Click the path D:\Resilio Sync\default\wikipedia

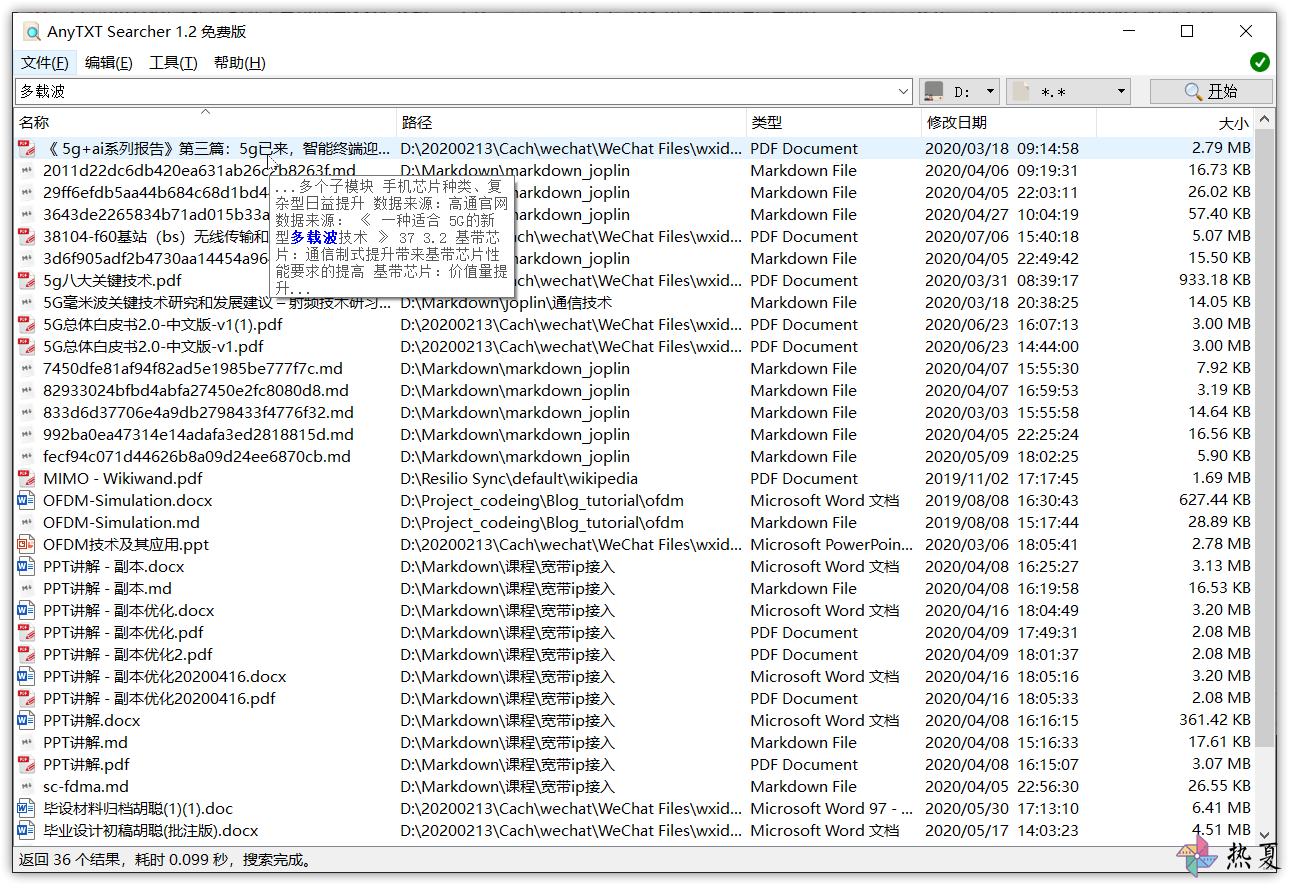coord(519,479)
